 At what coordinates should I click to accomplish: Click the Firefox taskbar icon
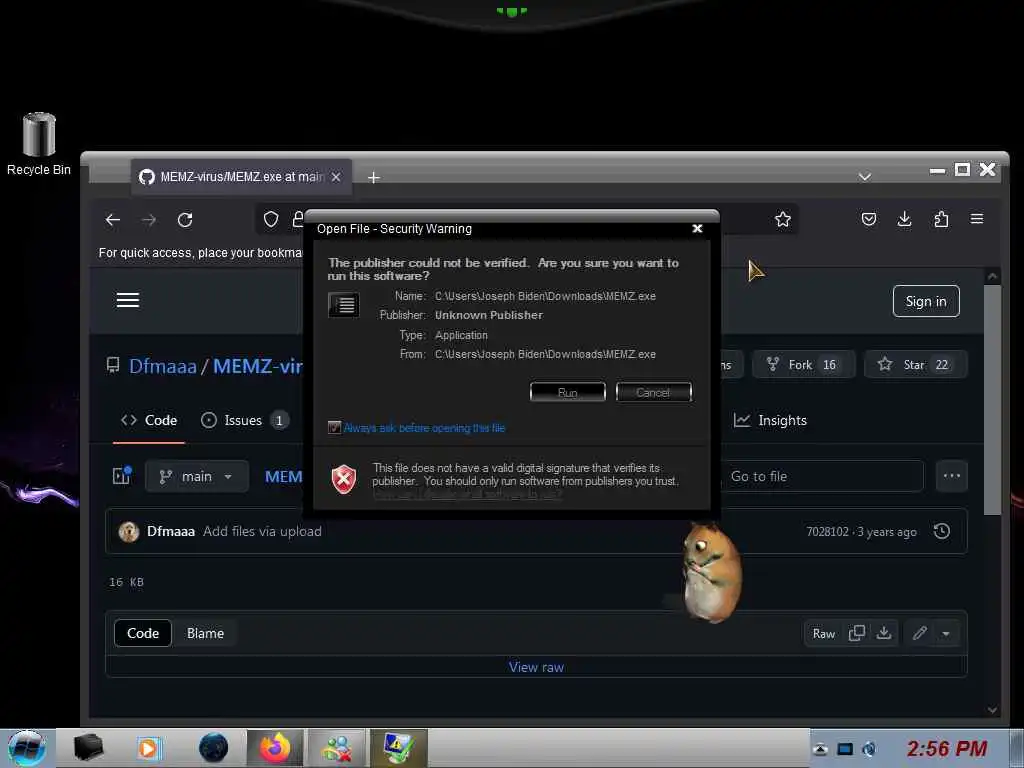point(275,748)
